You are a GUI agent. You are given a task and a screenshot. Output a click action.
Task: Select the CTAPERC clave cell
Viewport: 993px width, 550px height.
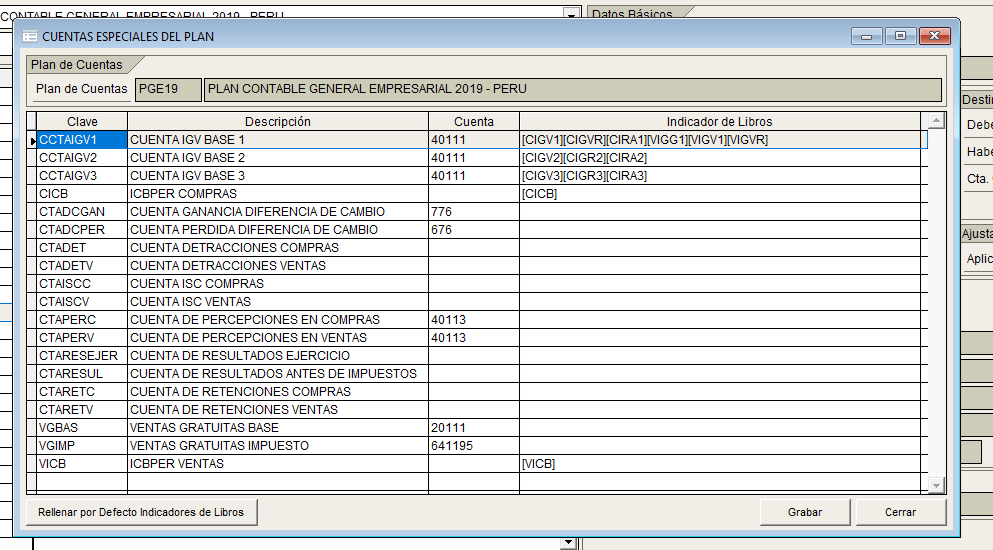82,320
